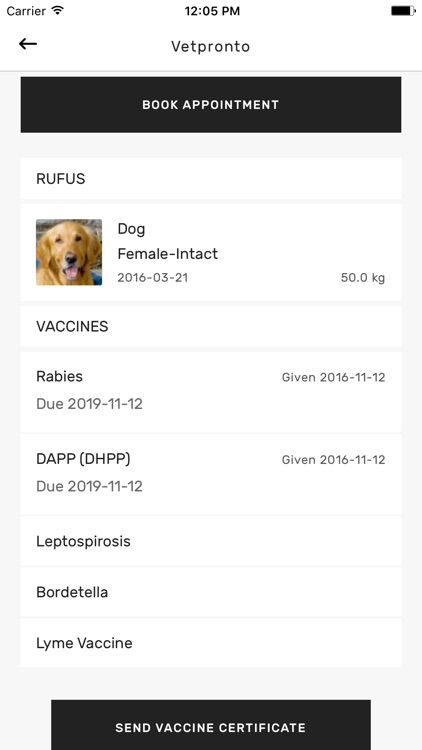Open the Leptospirosis vaccine item
This screenshot has width=422, height=750.
click(x=211, y=541)
